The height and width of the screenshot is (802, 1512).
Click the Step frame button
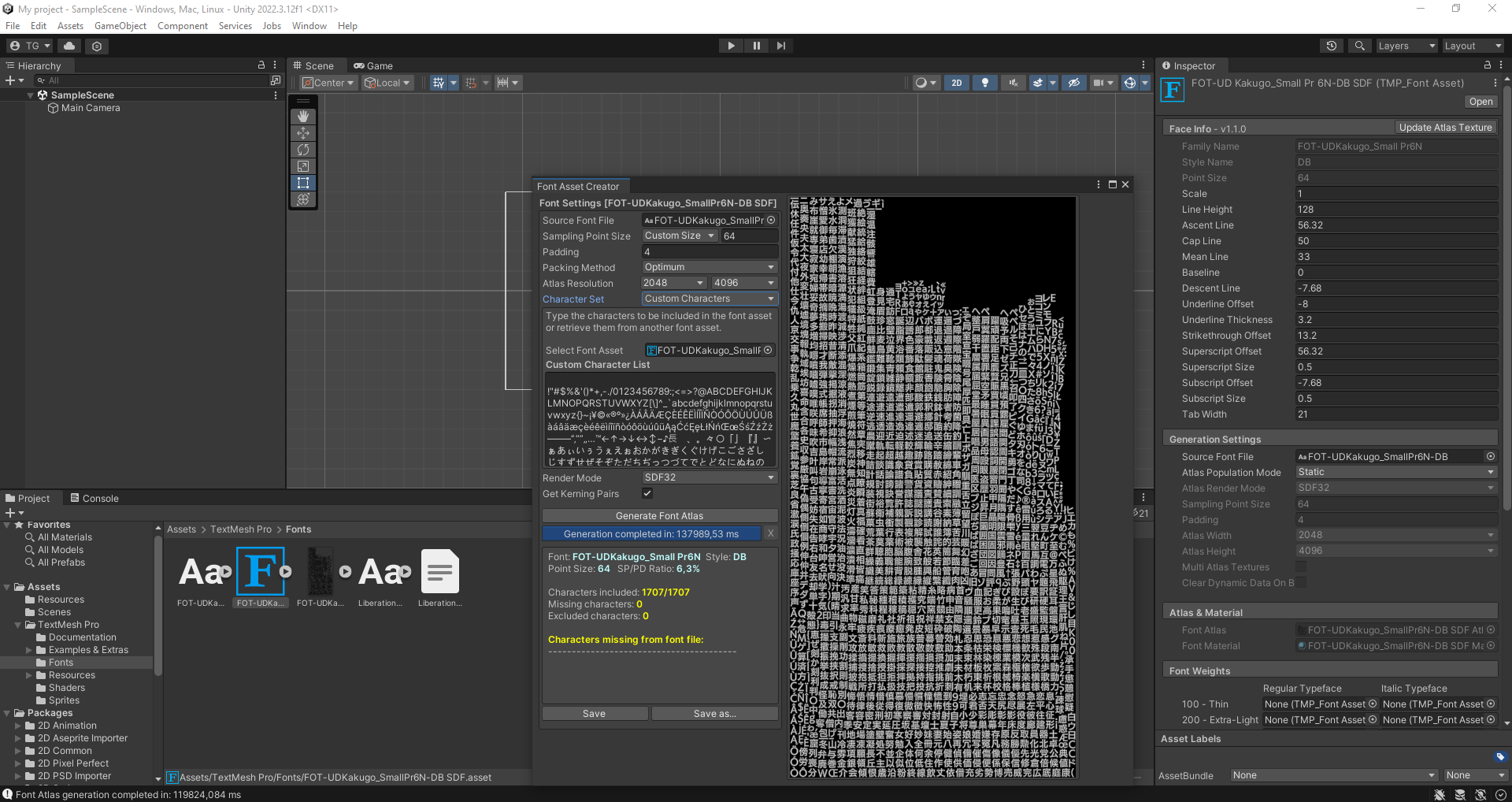(x=781, y=46)
